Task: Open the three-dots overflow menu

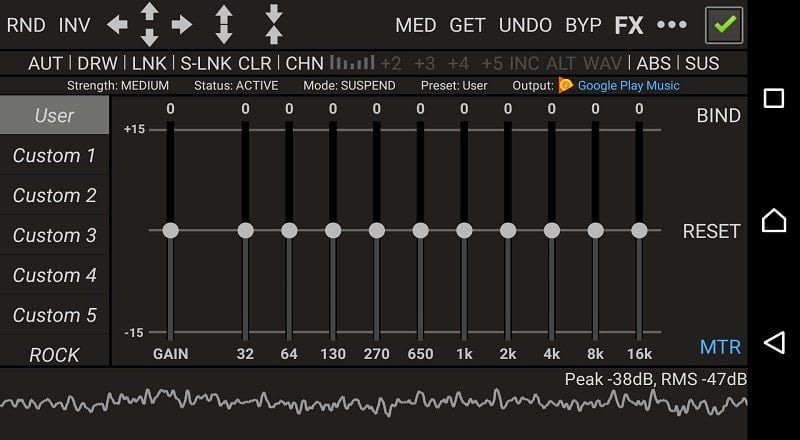Action: 671,25
